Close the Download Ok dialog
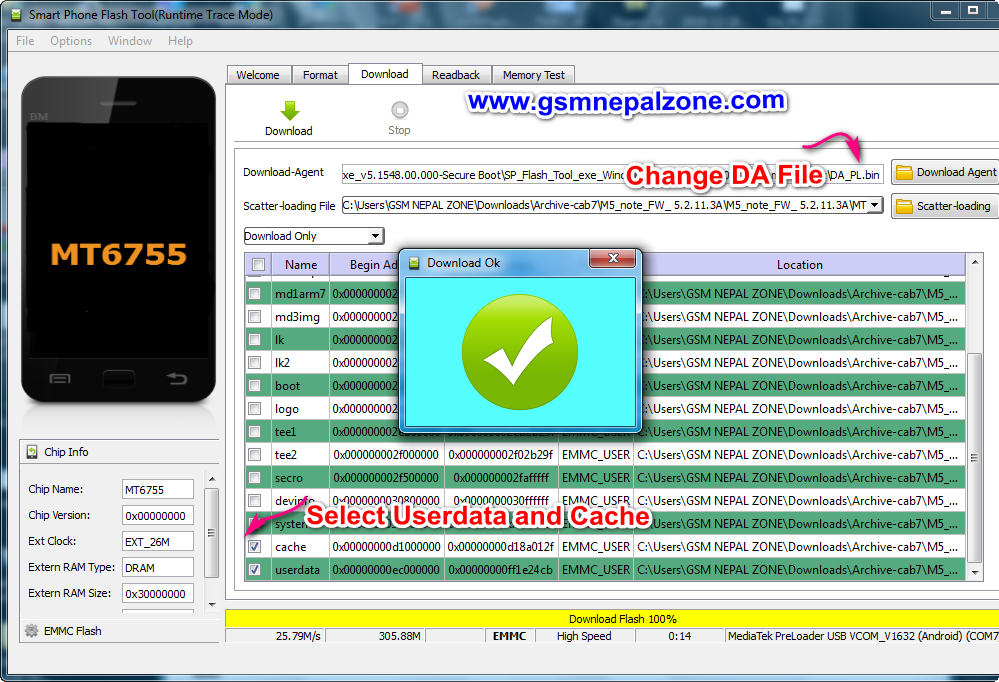999x682 pixels. [x=613, y=258]
